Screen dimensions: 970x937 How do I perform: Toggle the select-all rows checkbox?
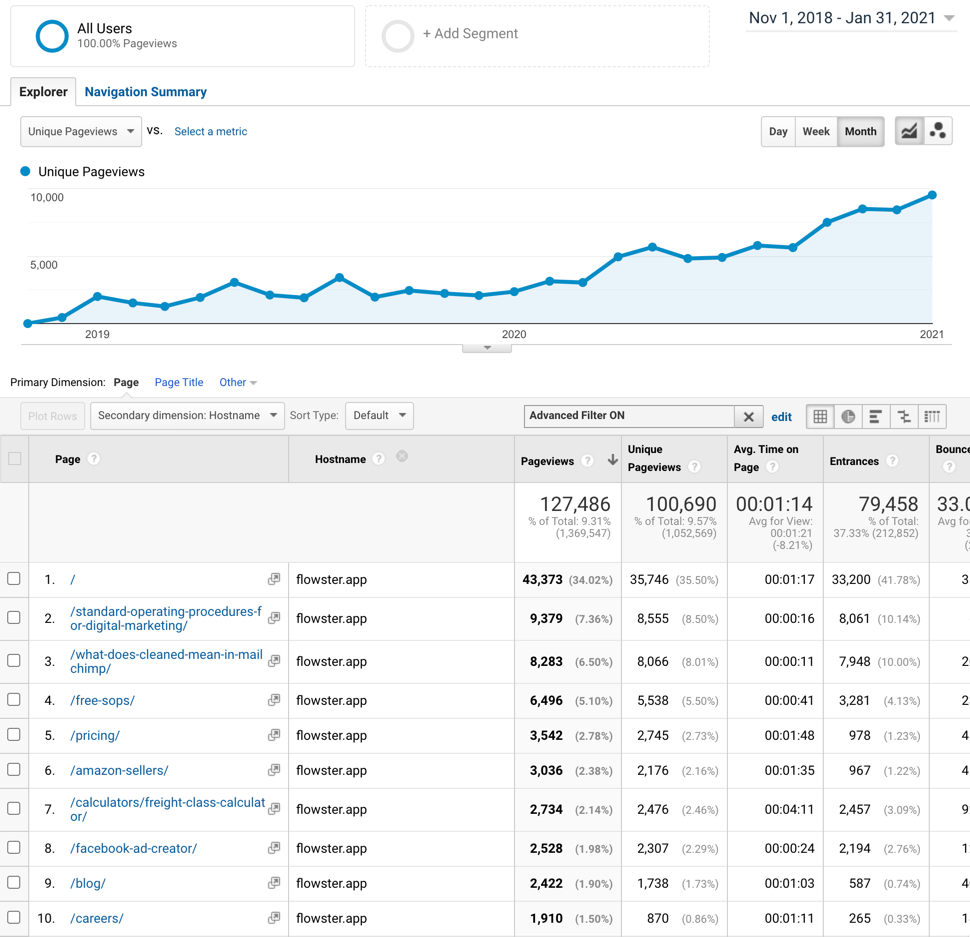click(14, 458)
